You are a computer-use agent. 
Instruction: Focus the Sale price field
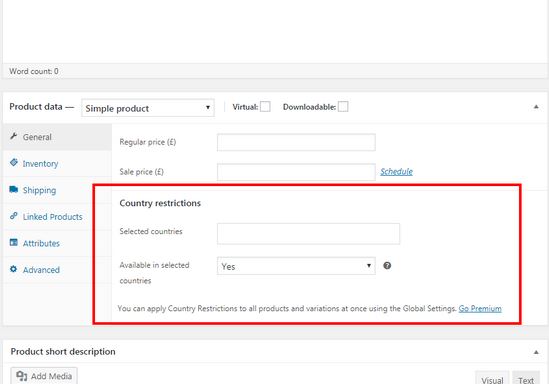click(x=296, y=172)
